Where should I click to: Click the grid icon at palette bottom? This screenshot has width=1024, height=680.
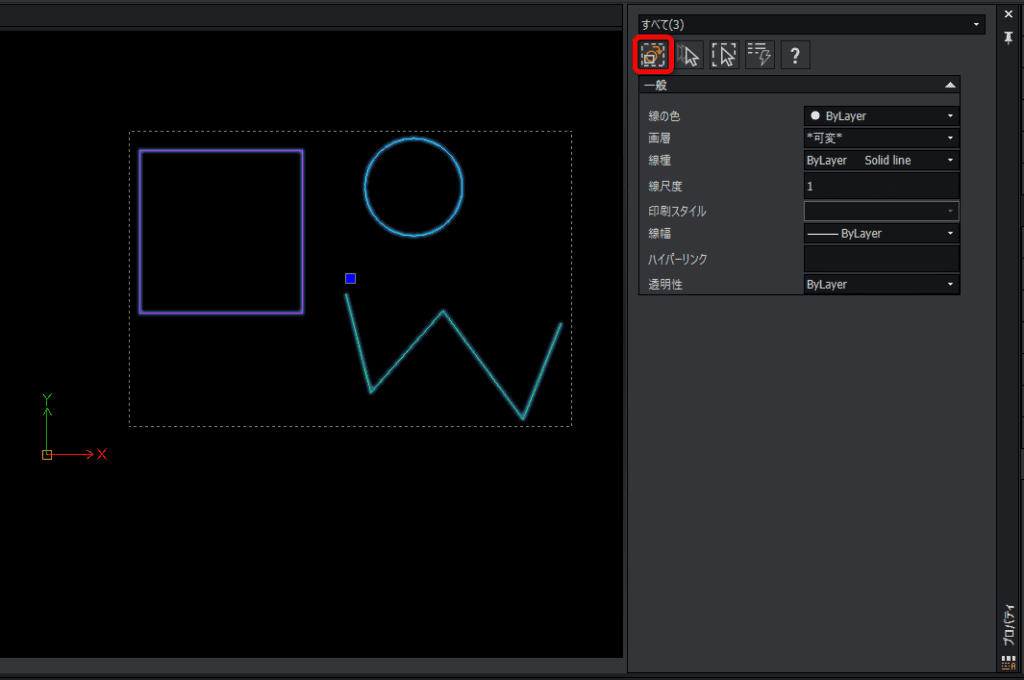pos(1008,662)
